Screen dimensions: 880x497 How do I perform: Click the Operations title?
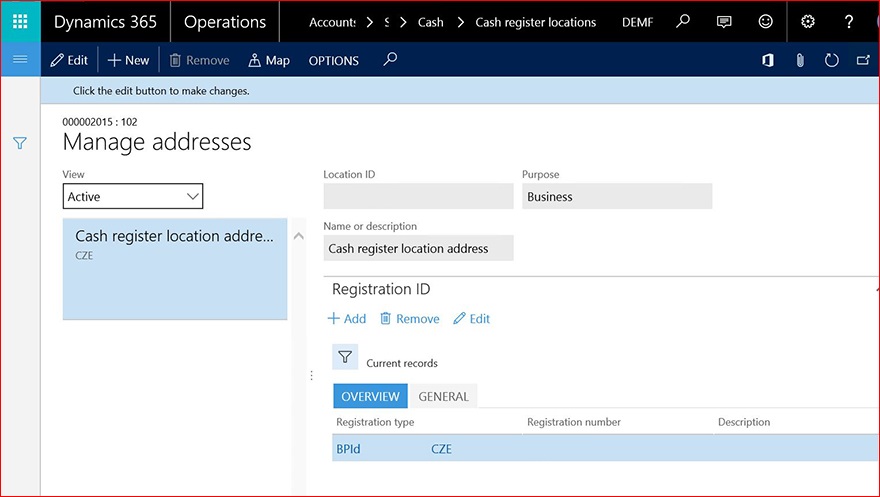225,22
